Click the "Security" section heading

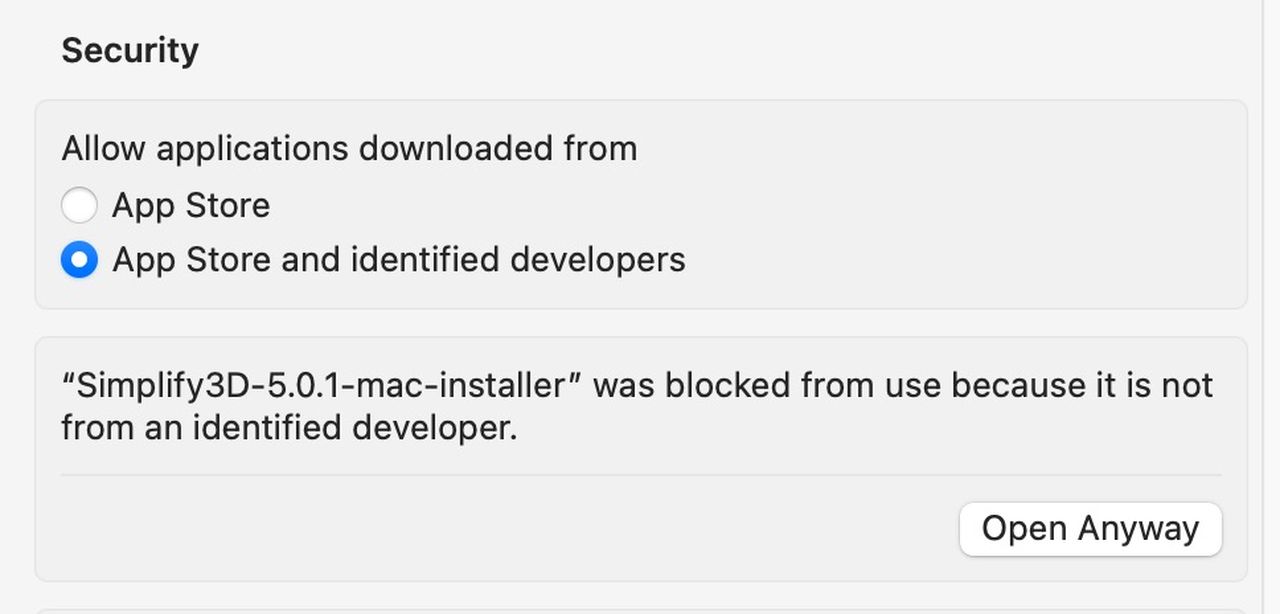130,51
